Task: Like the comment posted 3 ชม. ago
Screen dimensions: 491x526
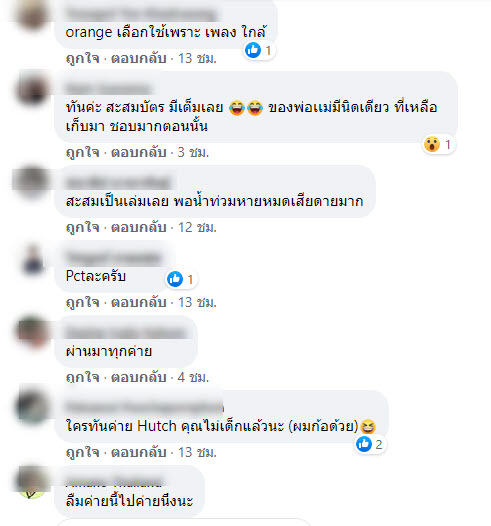Action: point(83,152)
